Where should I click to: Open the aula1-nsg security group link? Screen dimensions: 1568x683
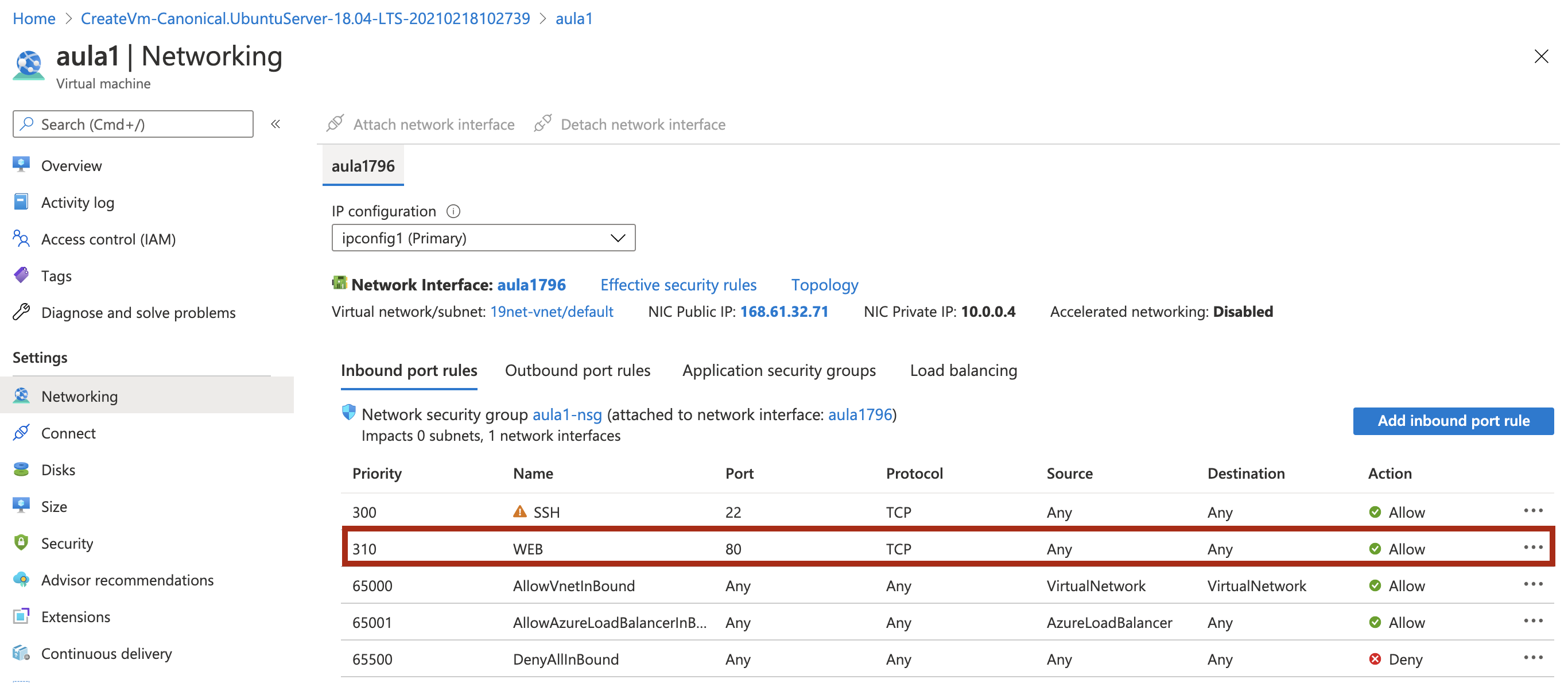[x=566, y=414]
